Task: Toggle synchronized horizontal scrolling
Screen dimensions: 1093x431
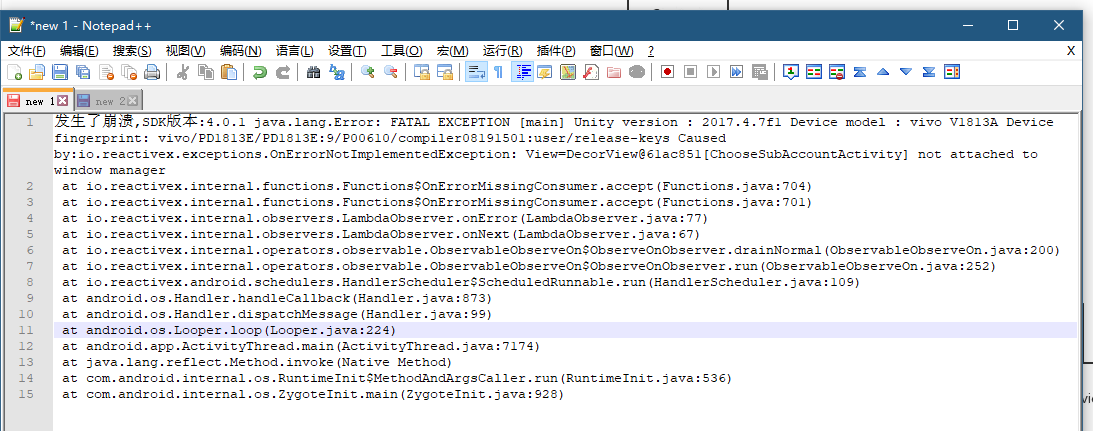Action: (444, 72)
